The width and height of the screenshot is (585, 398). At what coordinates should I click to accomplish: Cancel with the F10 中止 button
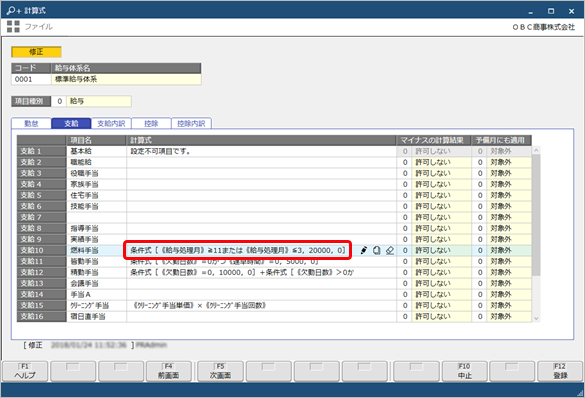(464, 371)
